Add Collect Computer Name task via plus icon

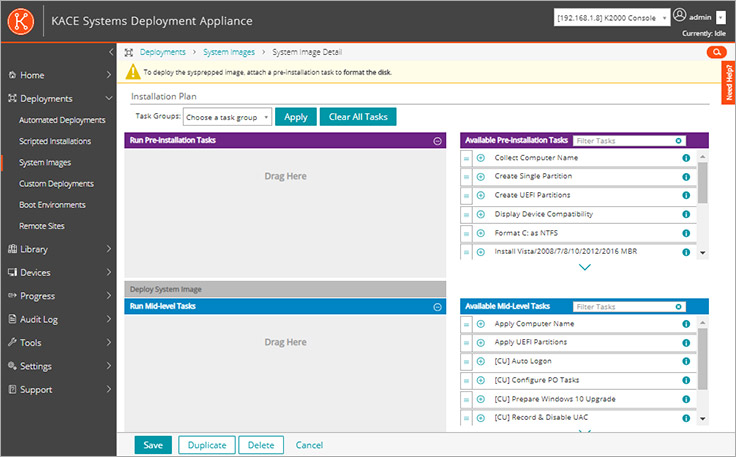pos(481,158)
